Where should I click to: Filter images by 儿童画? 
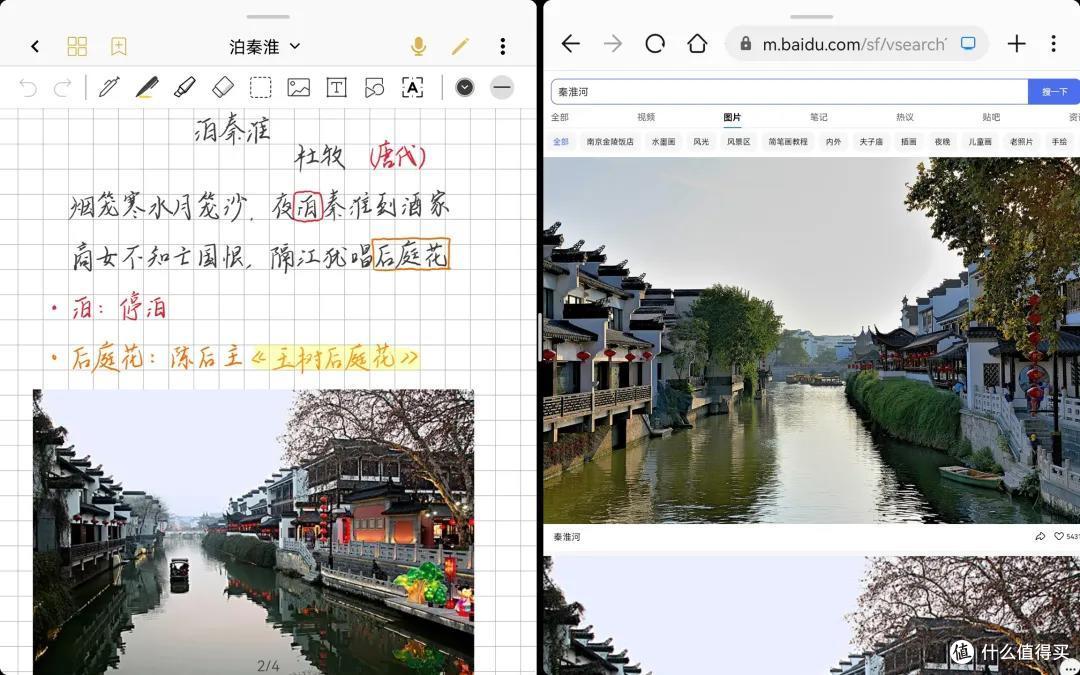(x=980, y=142)
